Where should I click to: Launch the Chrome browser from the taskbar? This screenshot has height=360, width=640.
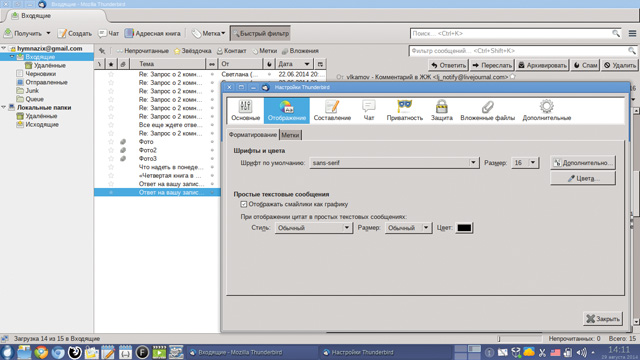pos(41,352)
